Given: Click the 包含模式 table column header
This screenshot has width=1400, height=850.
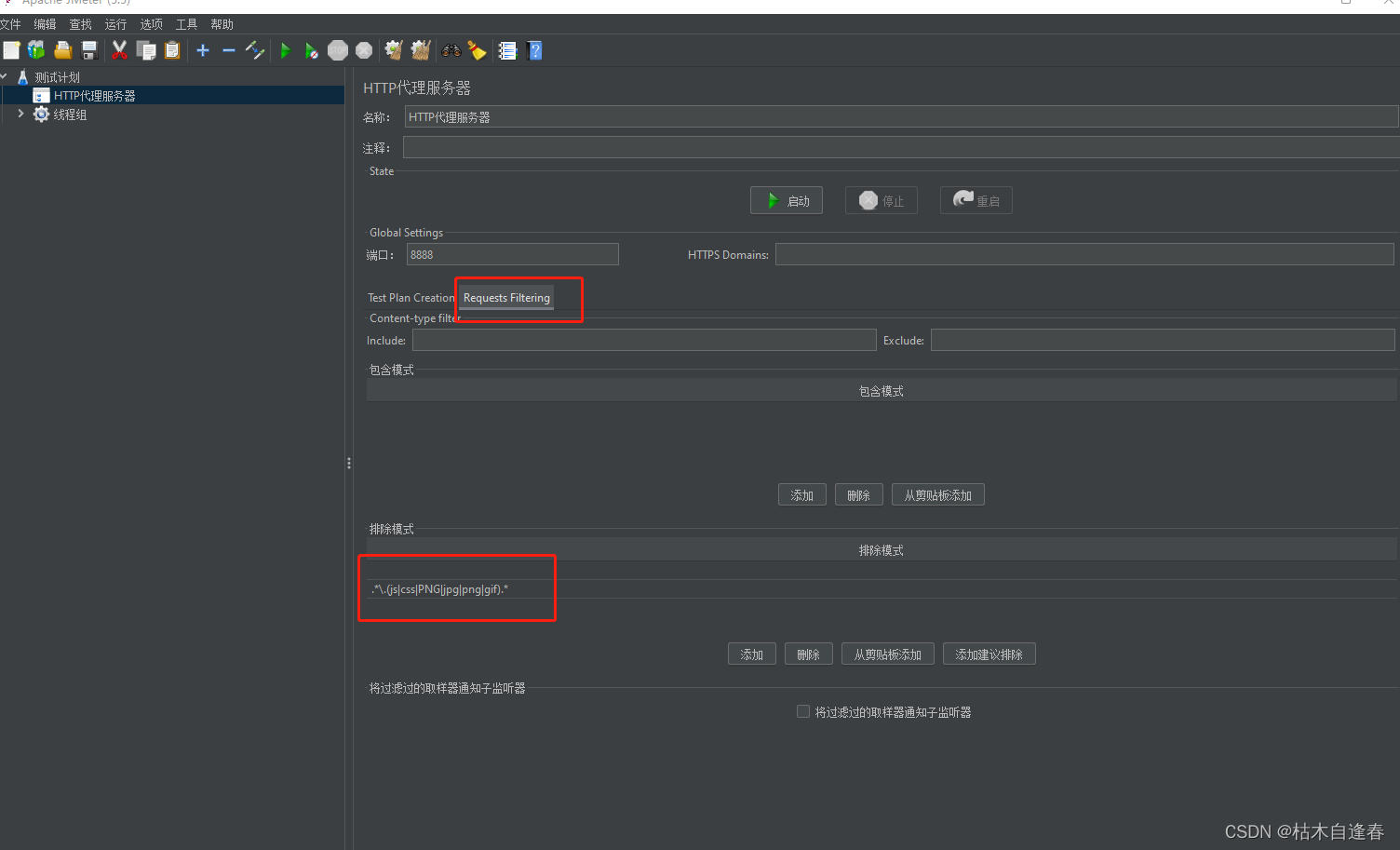Looking at the screenshot, I should click(882, 391).
